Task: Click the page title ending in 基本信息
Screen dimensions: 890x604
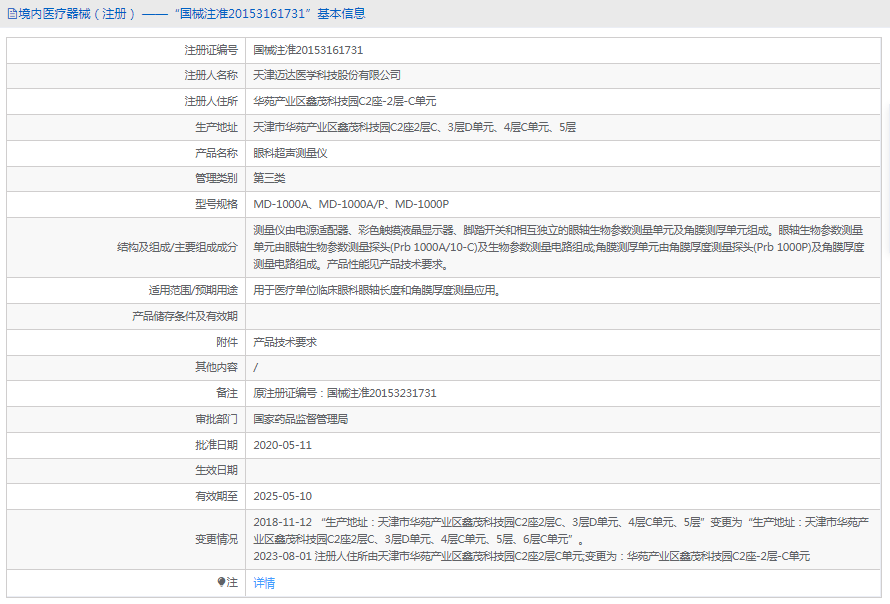Action: point(192,14)
